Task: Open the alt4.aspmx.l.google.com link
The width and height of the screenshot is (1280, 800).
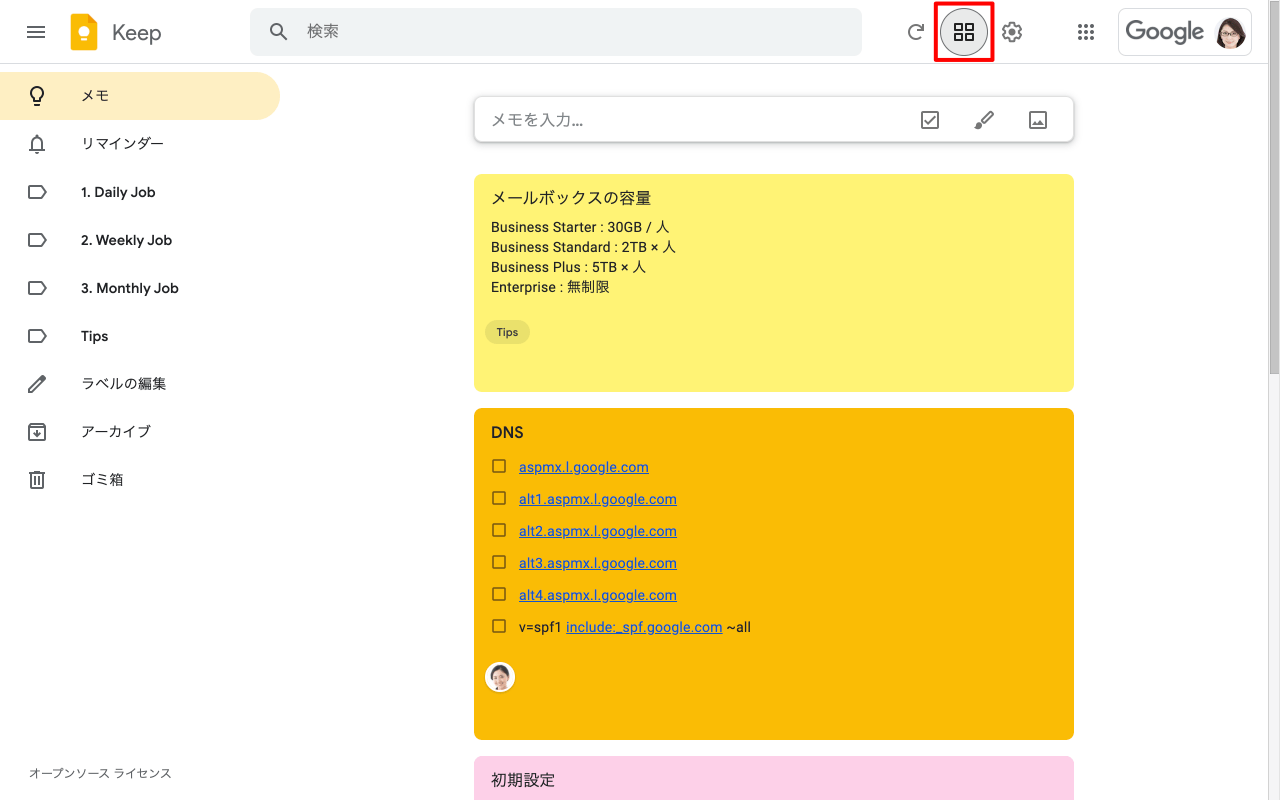Action: point(597,595)
